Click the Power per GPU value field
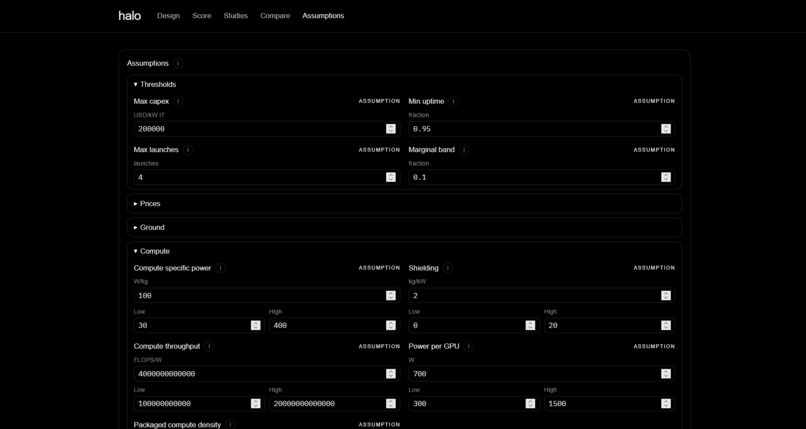This screenshot has height=429, width=806. pos(542,374)
